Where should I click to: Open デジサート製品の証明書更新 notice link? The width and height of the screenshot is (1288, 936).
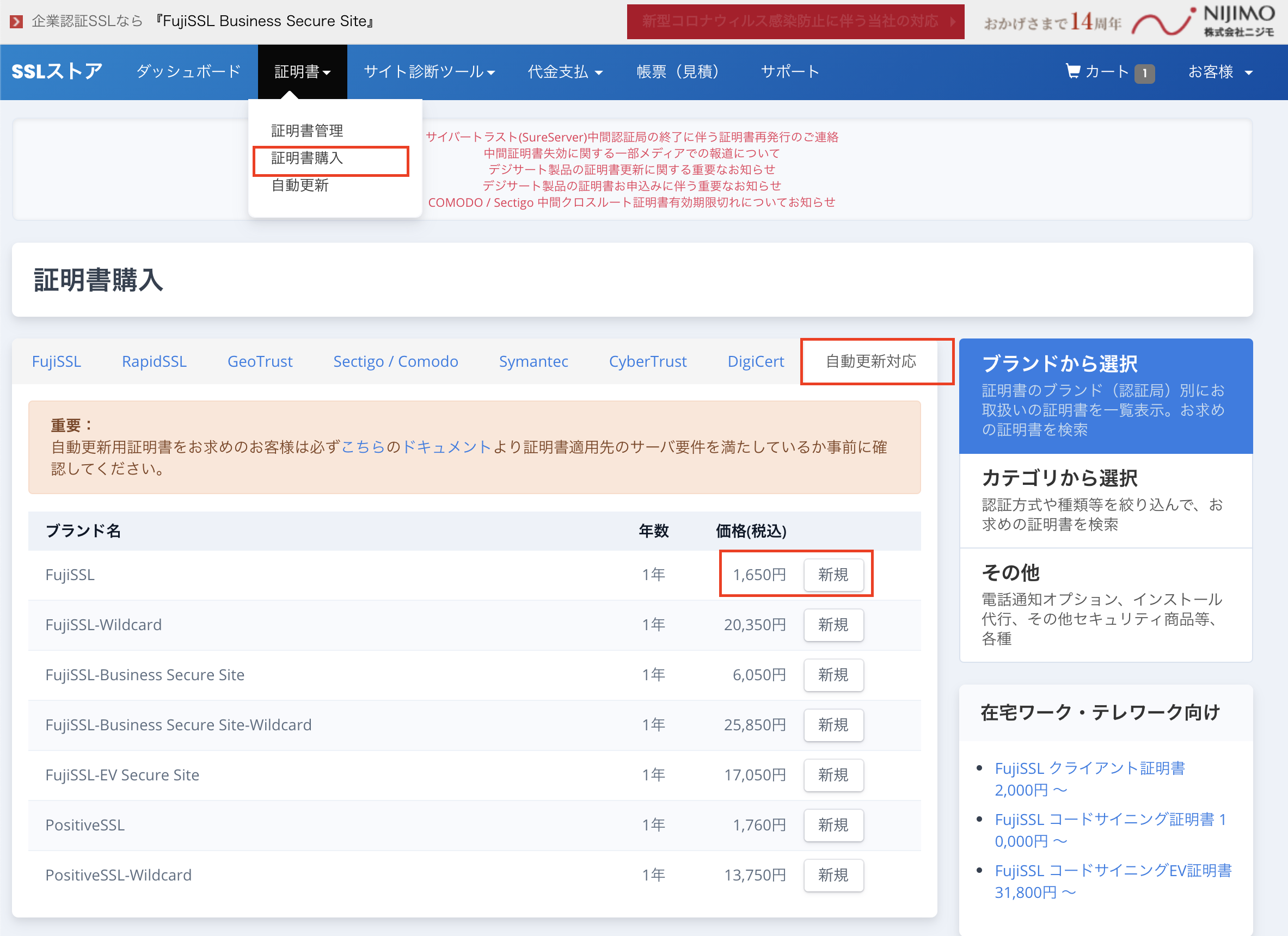point(632,170)
